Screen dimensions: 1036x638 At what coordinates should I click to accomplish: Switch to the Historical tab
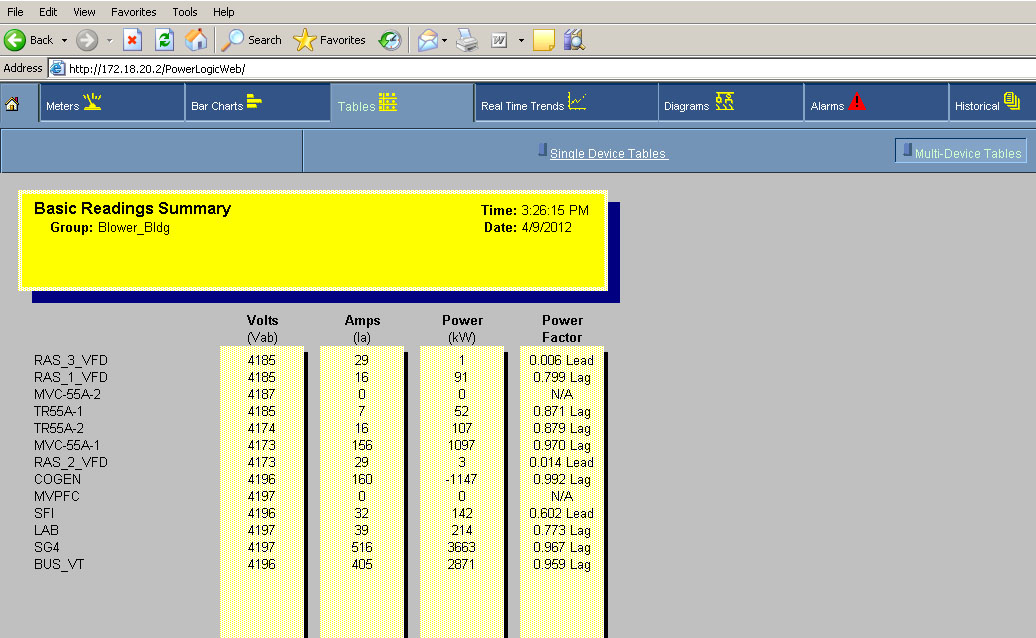(992, 103)
